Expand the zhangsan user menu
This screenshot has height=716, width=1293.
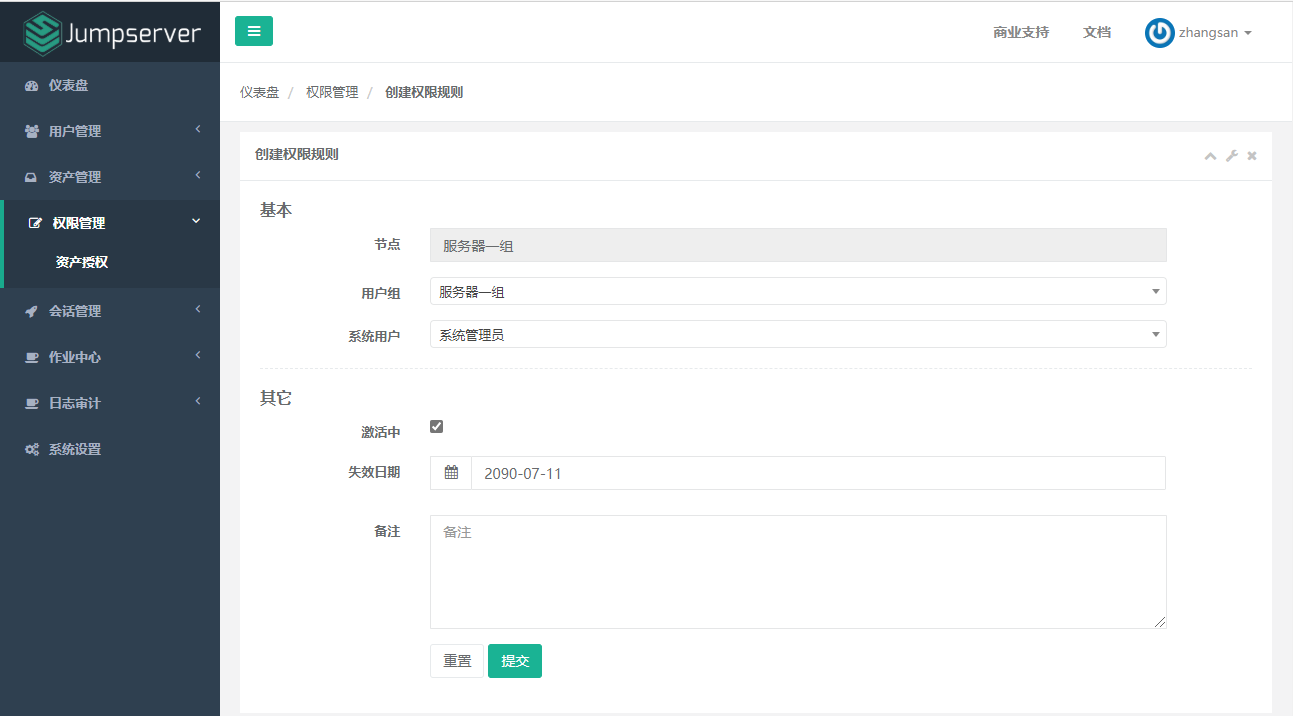(1199, 31)
